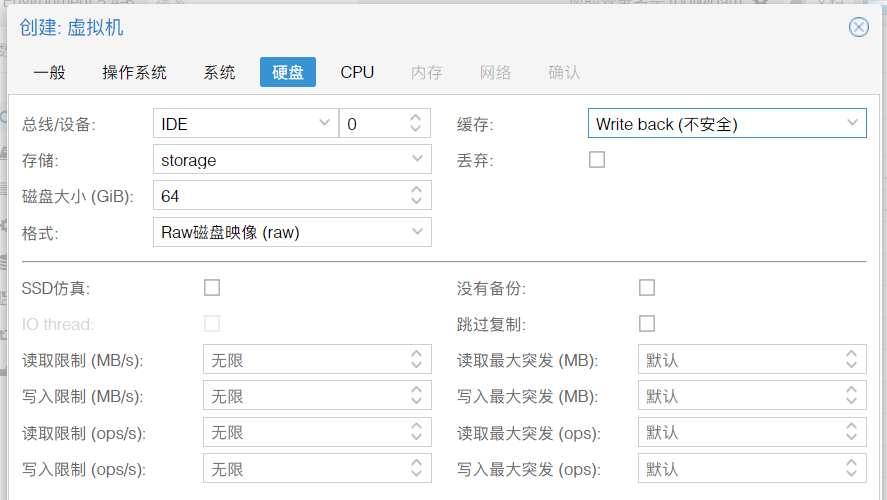Close the Create Virtual Machine dialog
The height and width of the screenshot is (500, 887).
[858, 27]
